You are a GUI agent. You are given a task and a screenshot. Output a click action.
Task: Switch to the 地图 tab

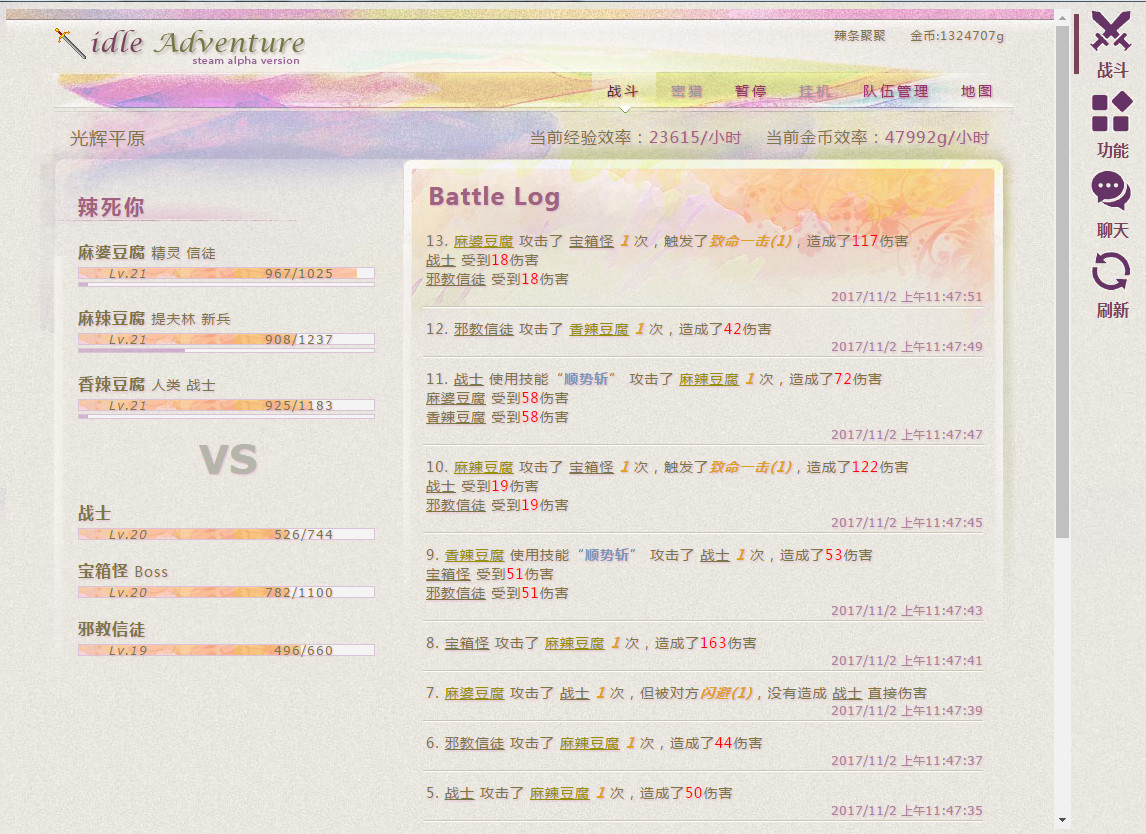point(975,90)
